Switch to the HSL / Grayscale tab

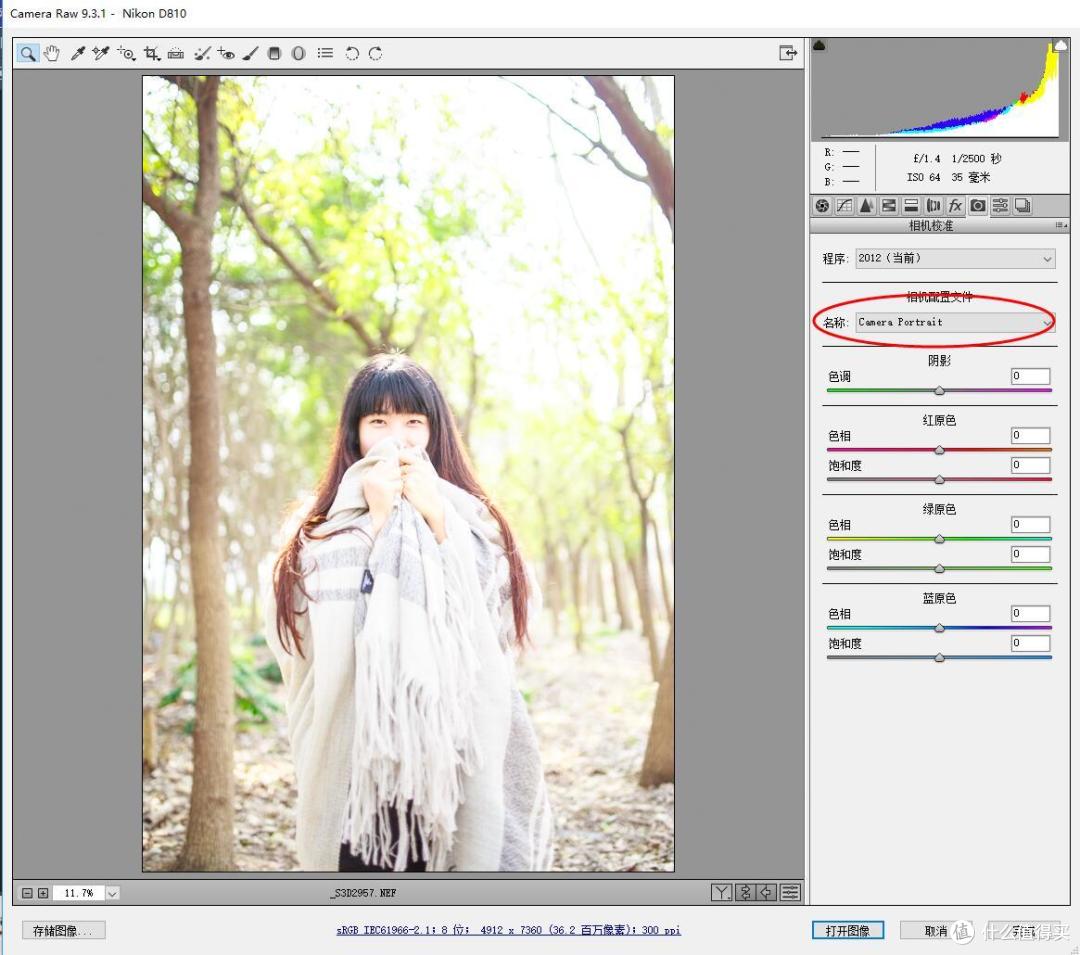coord(889,206)
